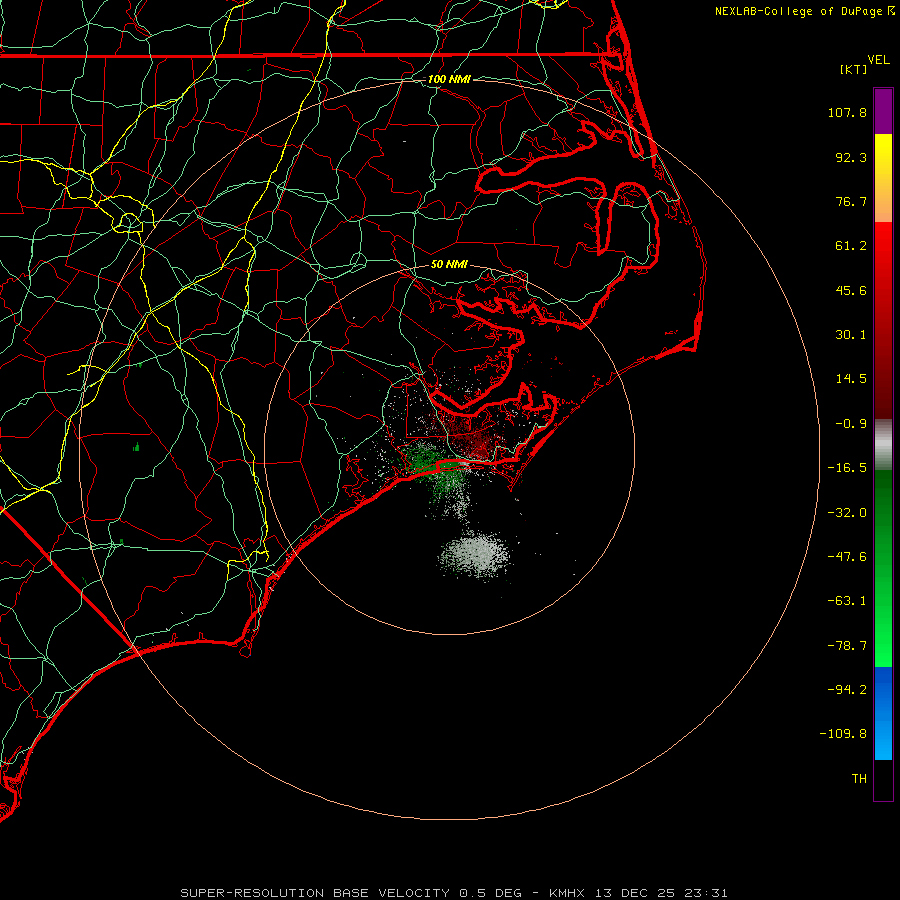Screen dimensions: 900x900
Task: Click the -32.0 legend value
Action: pyautogui.click(x=847, y=513)
